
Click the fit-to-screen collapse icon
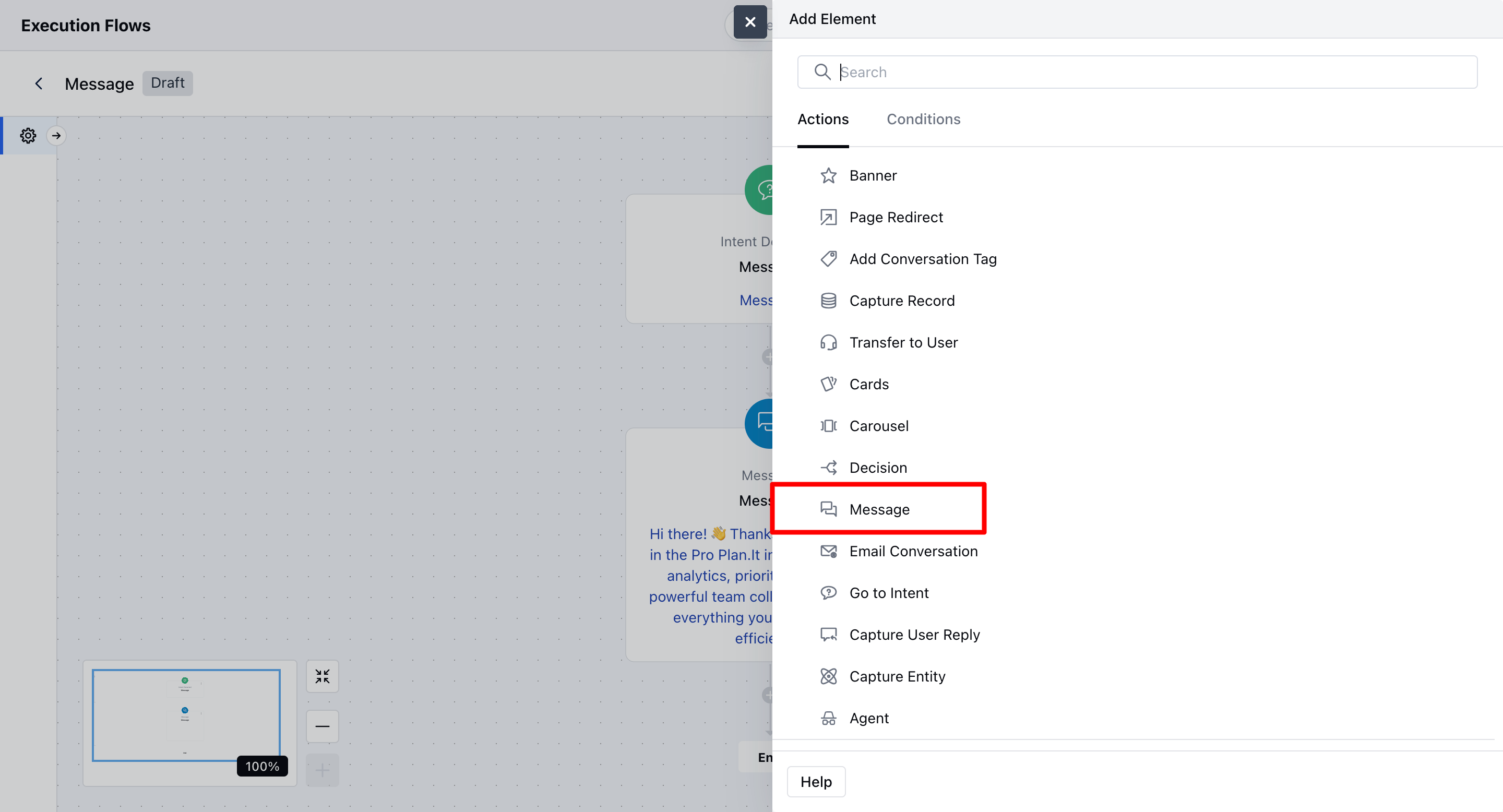click(322, 677)
